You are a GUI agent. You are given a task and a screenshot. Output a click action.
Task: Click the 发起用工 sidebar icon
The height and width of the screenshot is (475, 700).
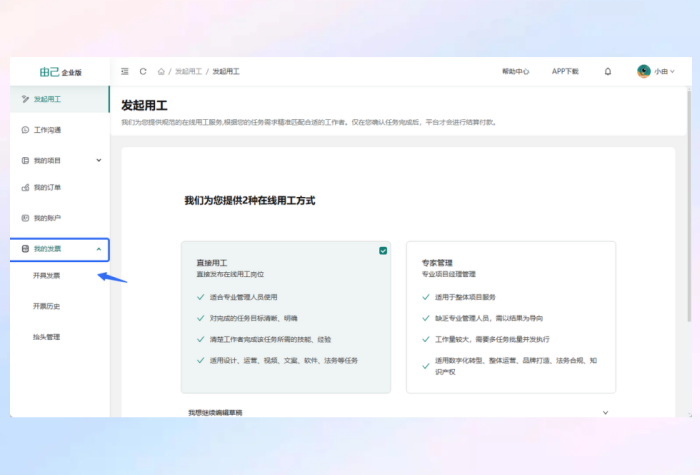click(x=25, y=99)
